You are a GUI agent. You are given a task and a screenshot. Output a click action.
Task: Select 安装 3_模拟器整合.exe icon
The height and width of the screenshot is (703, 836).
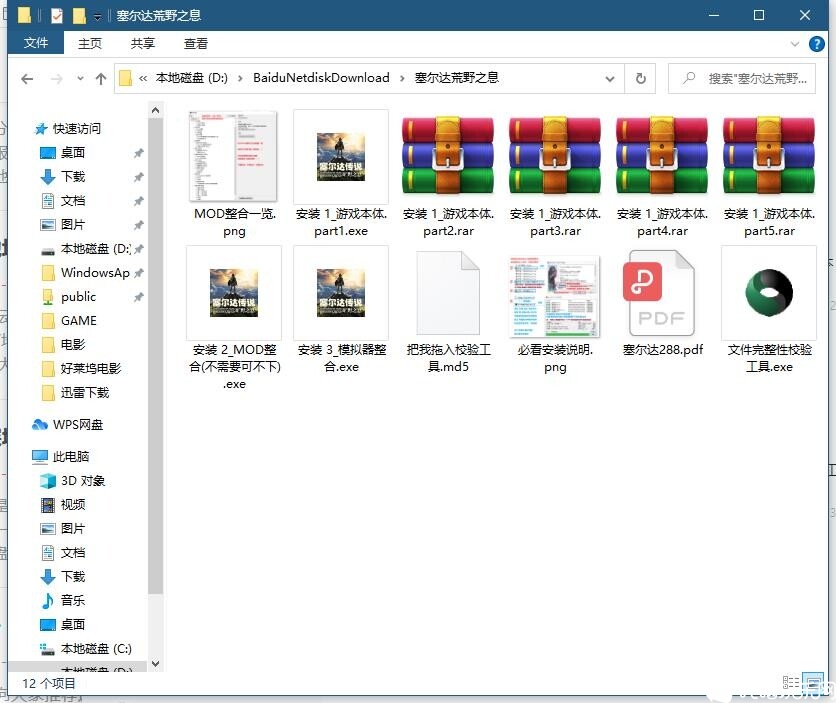(341, 293)
